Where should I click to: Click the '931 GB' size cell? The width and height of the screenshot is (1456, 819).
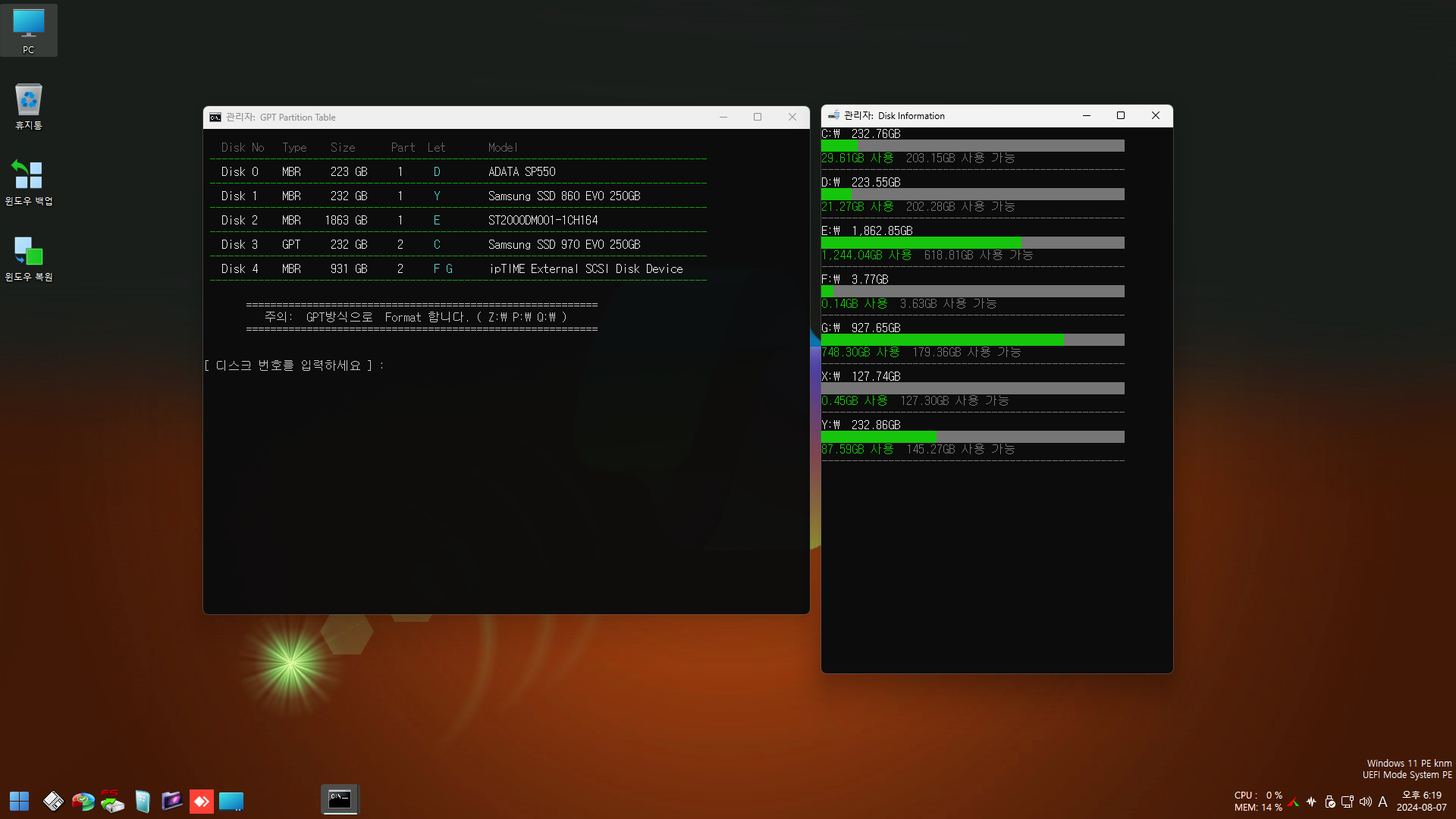click(x=349, y=269)
